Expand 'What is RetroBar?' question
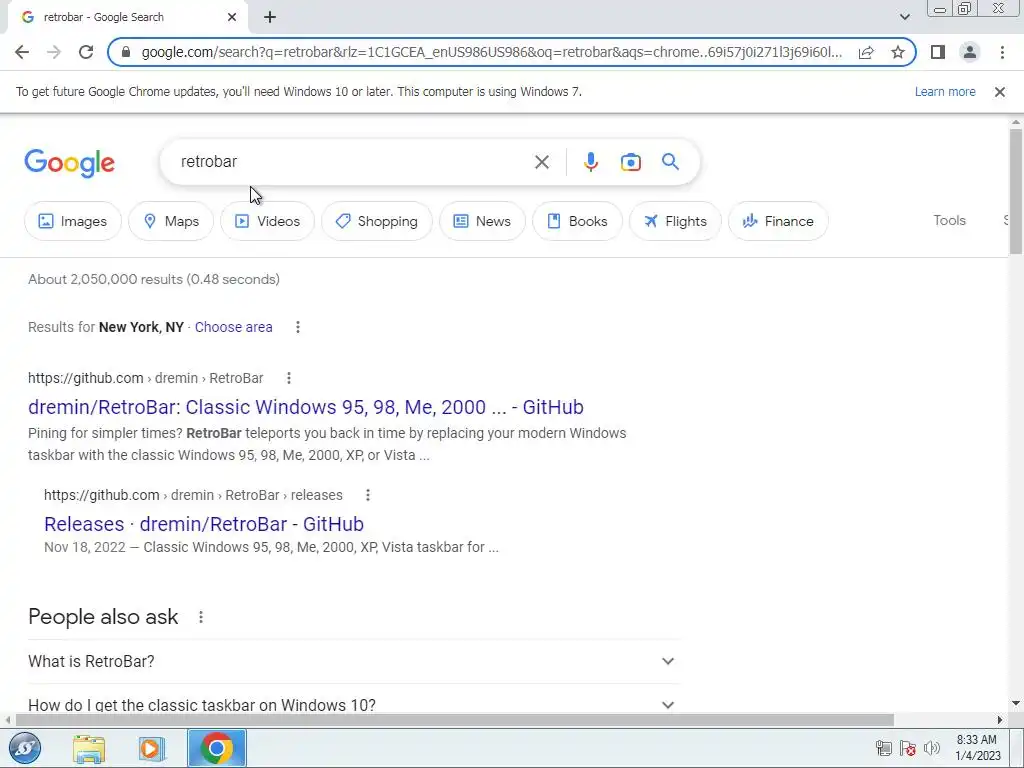Image resolution: width=1024 pixels, height=768 pixels. coord(353,662)
